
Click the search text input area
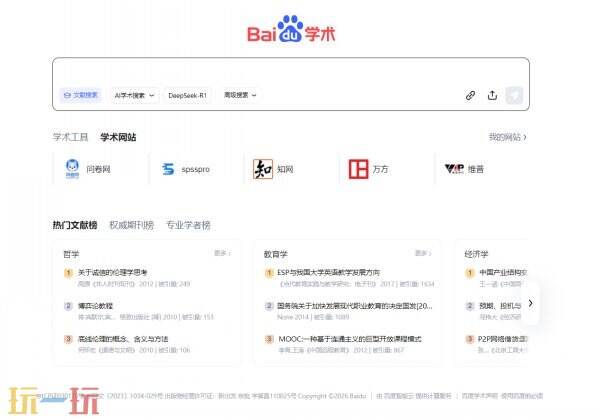(x=291, y=72)
